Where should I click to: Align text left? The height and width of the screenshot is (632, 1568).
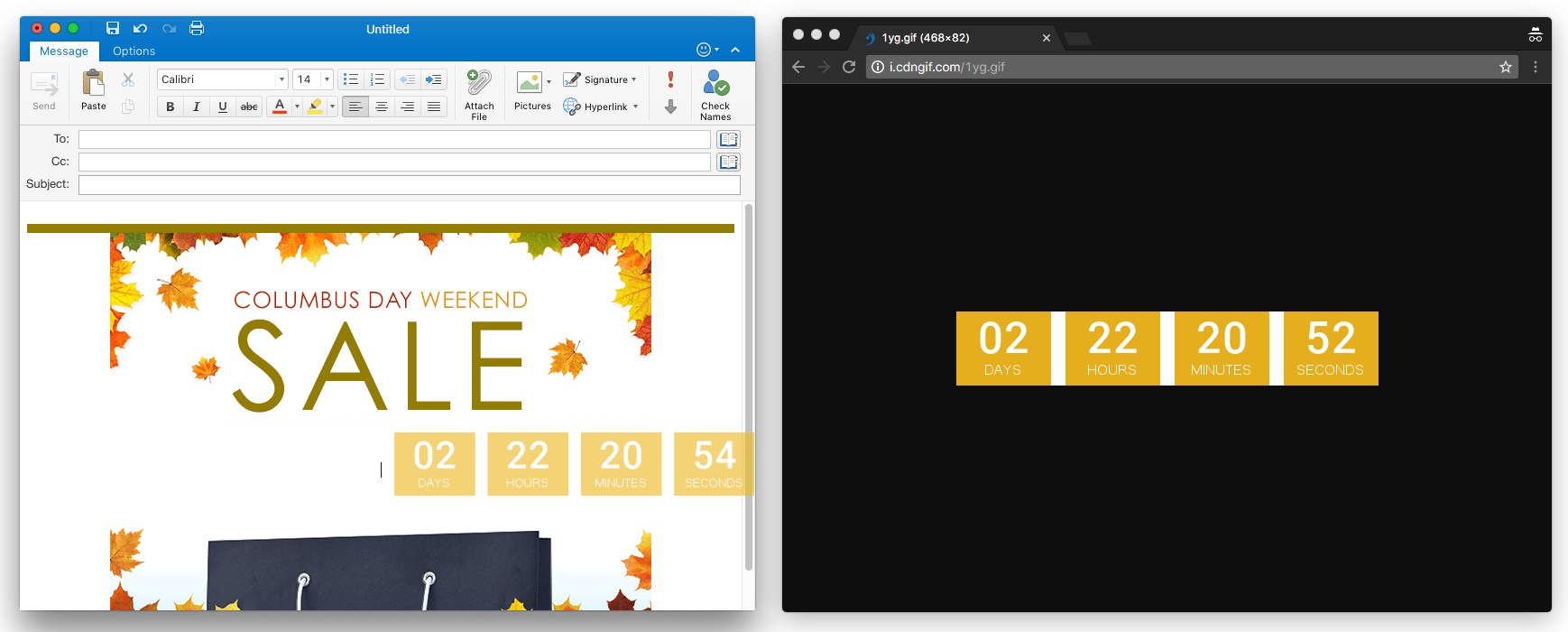(x=355, y=107)
